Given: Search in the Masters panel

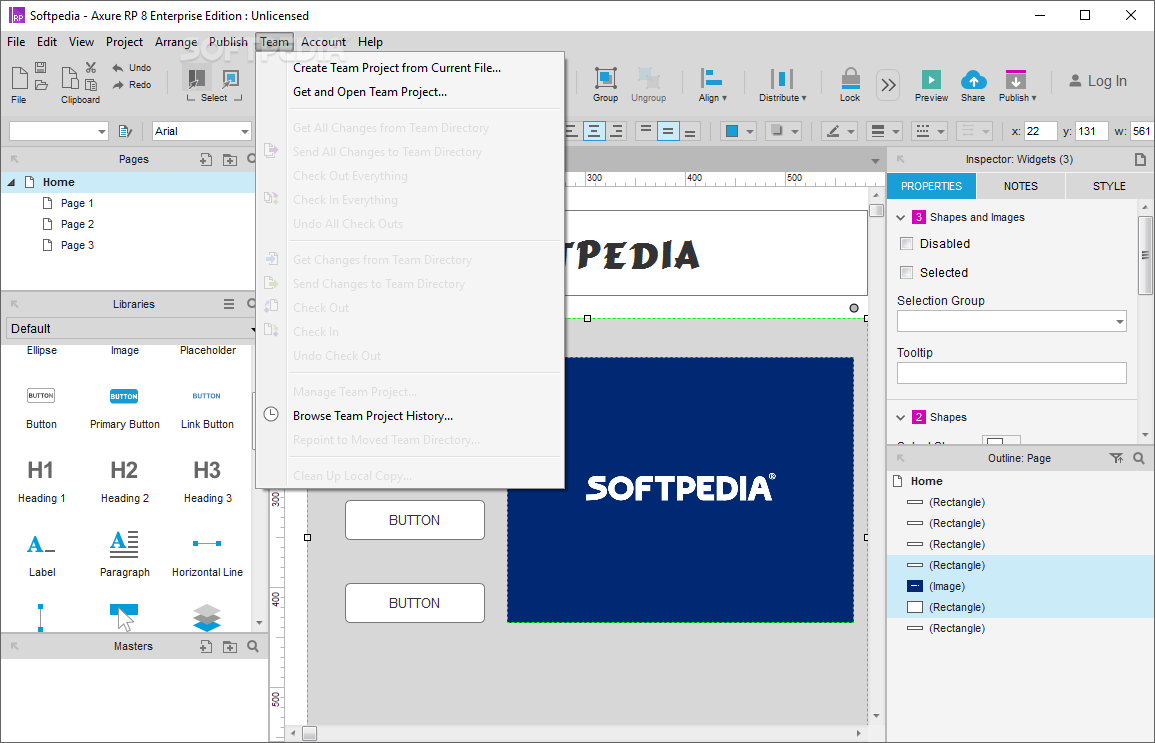Looking at the screenshot, I should pyautogui.click(x=253, y=647).
